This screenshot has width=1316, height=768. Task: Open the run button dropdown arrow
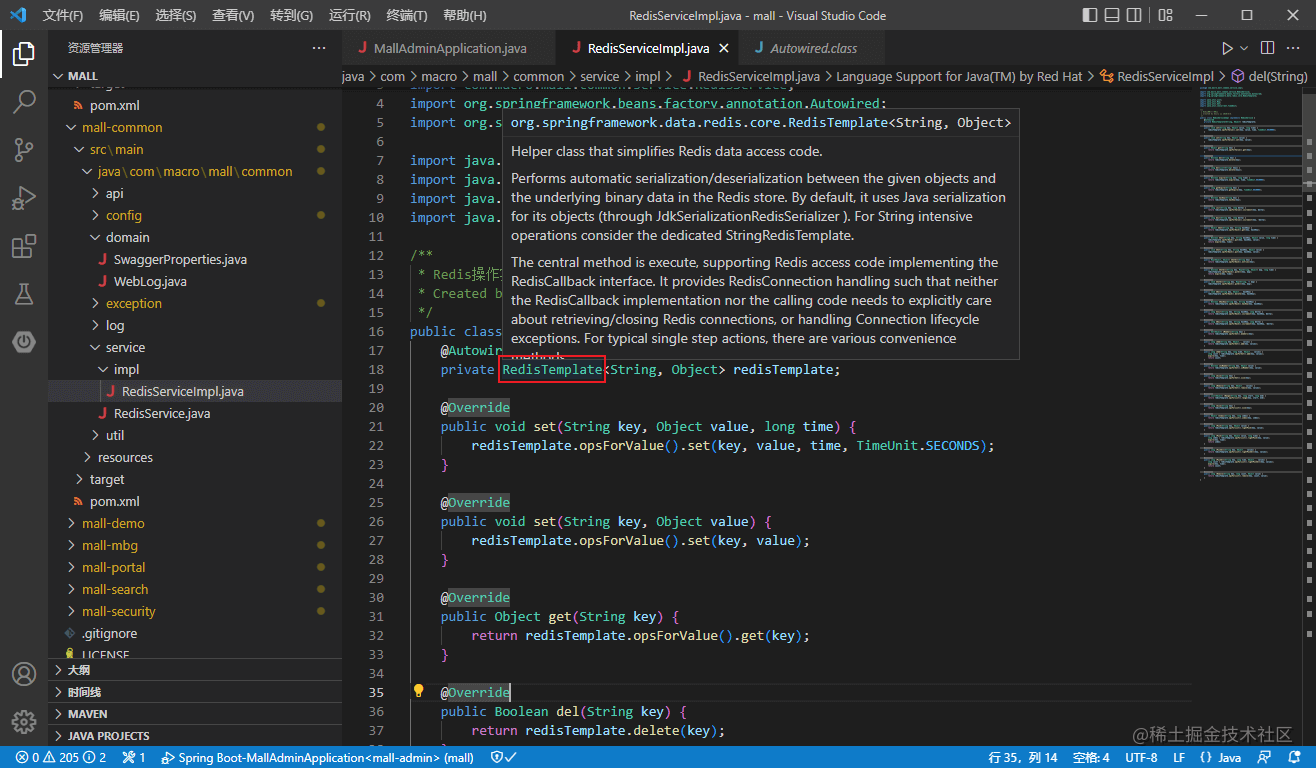tap(1244, 48)
